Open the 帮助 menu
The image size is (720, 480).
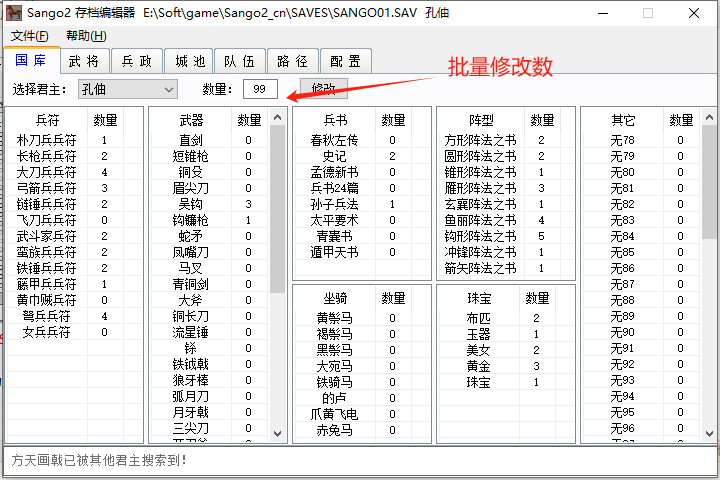[85, 36]
